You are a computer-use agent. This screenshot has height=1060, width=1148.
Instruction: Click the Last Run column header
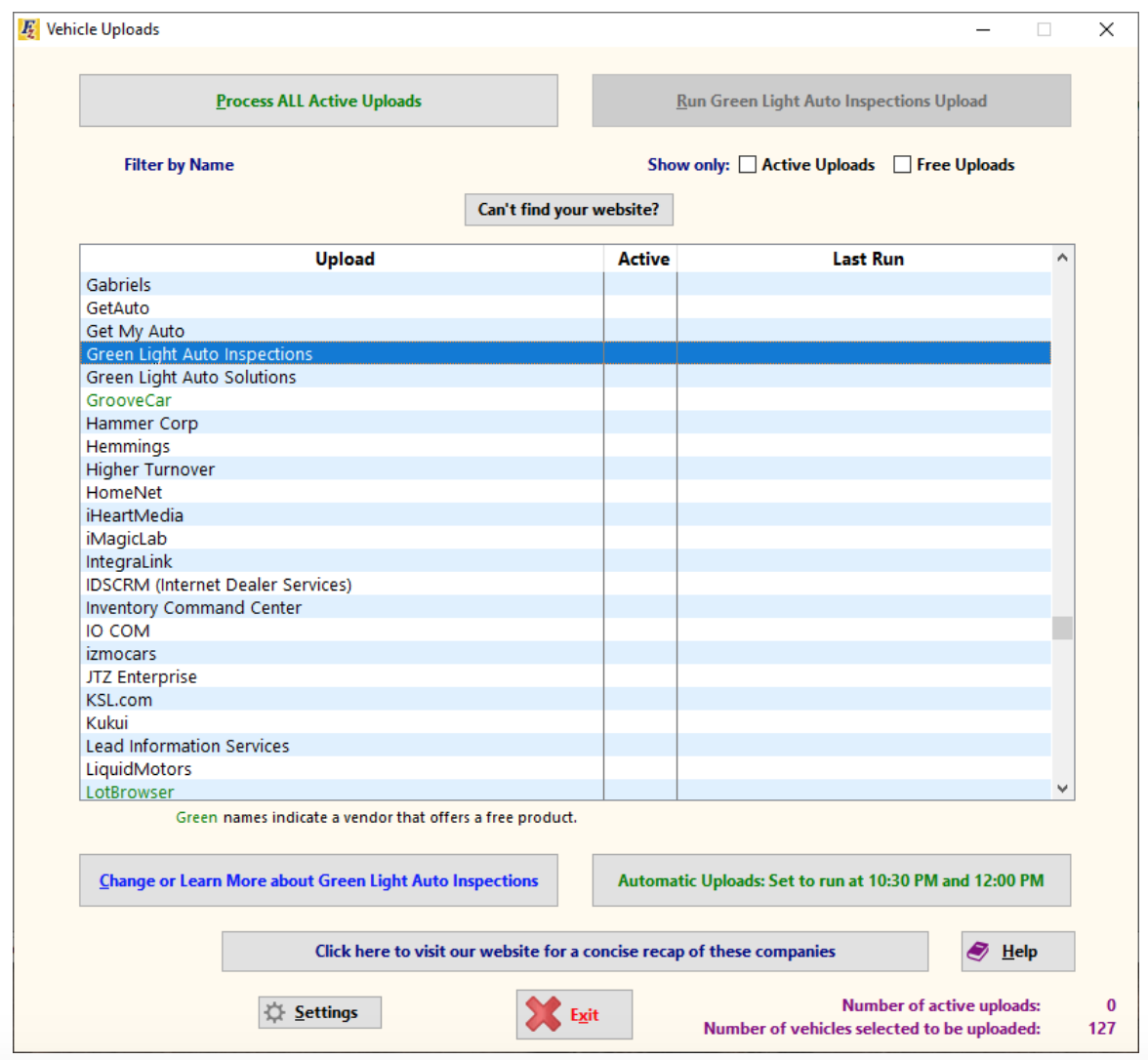pyautogui.click(x=867, y=259)
